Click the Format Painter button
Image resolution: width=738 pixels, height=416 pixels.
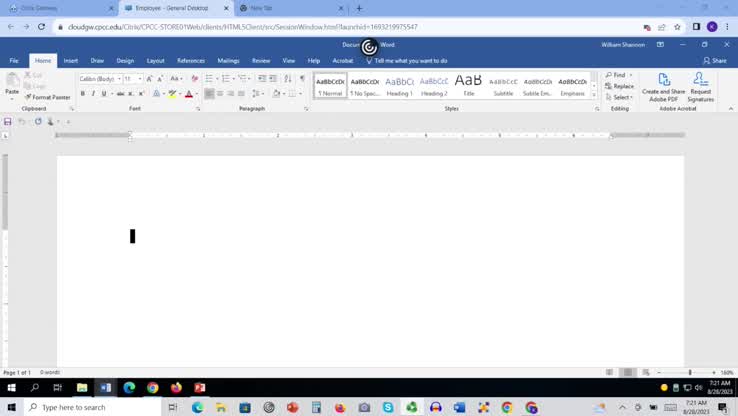(x=48, y=97)
